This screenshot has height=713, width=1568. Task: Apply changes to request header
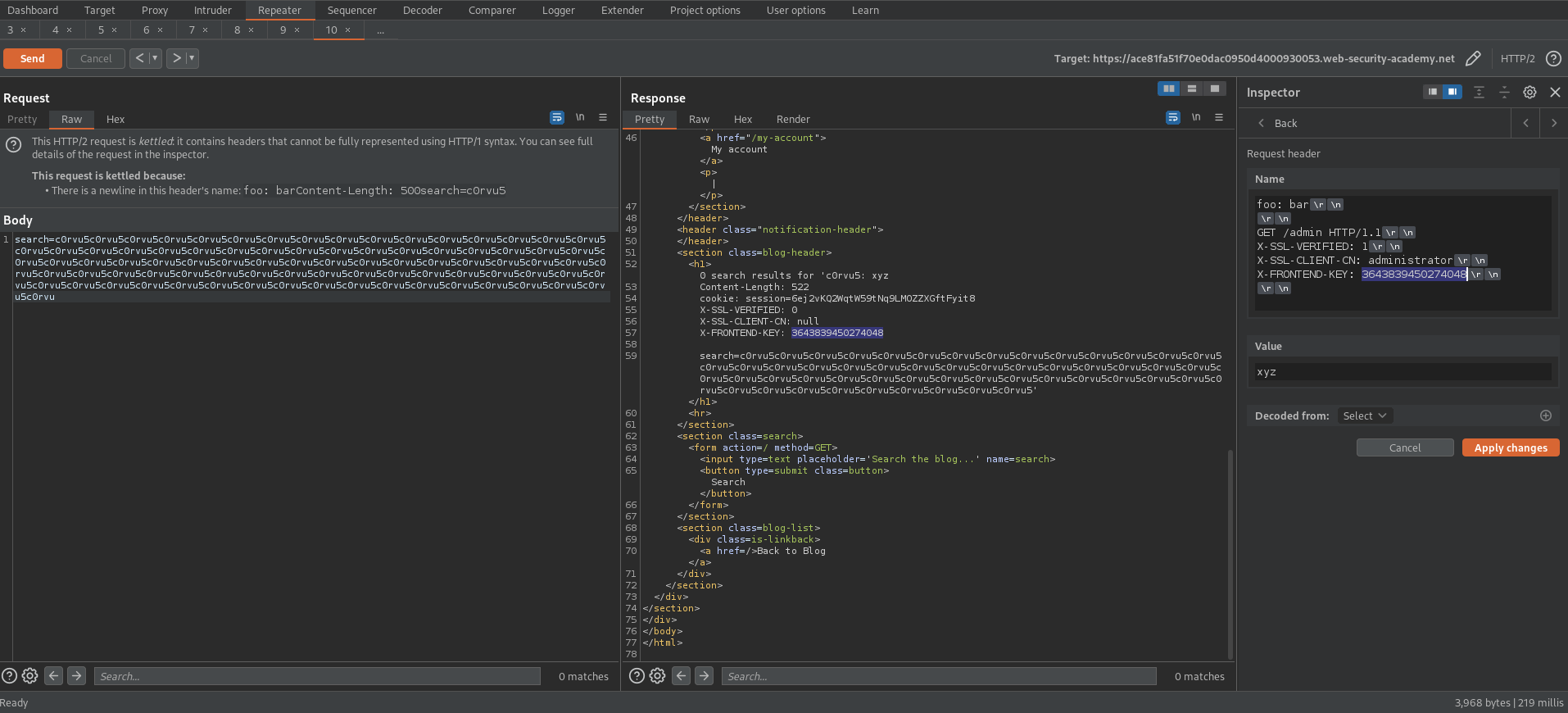click(1511, 447)
